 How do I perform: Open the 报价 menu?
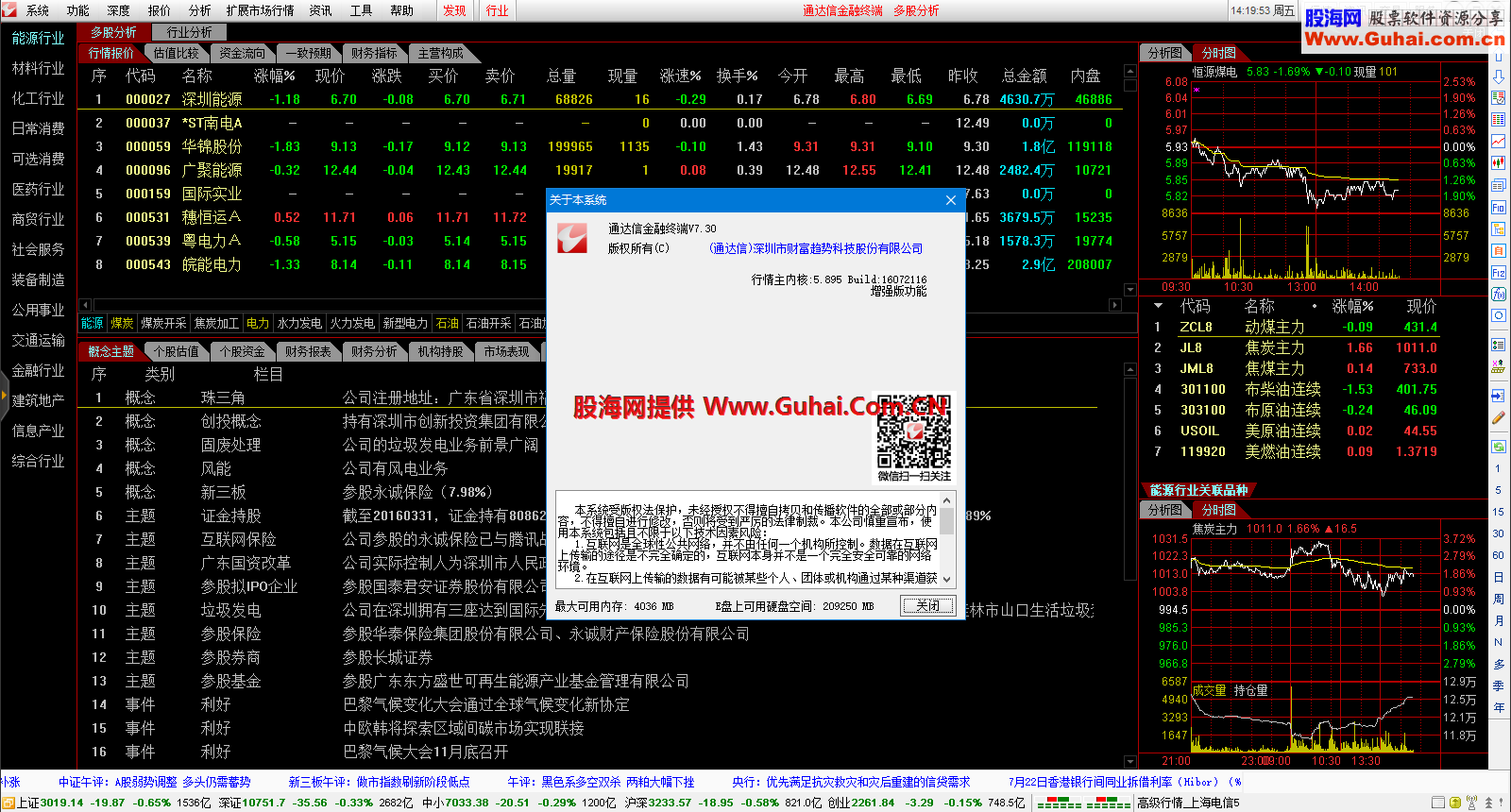coord(160,10)
